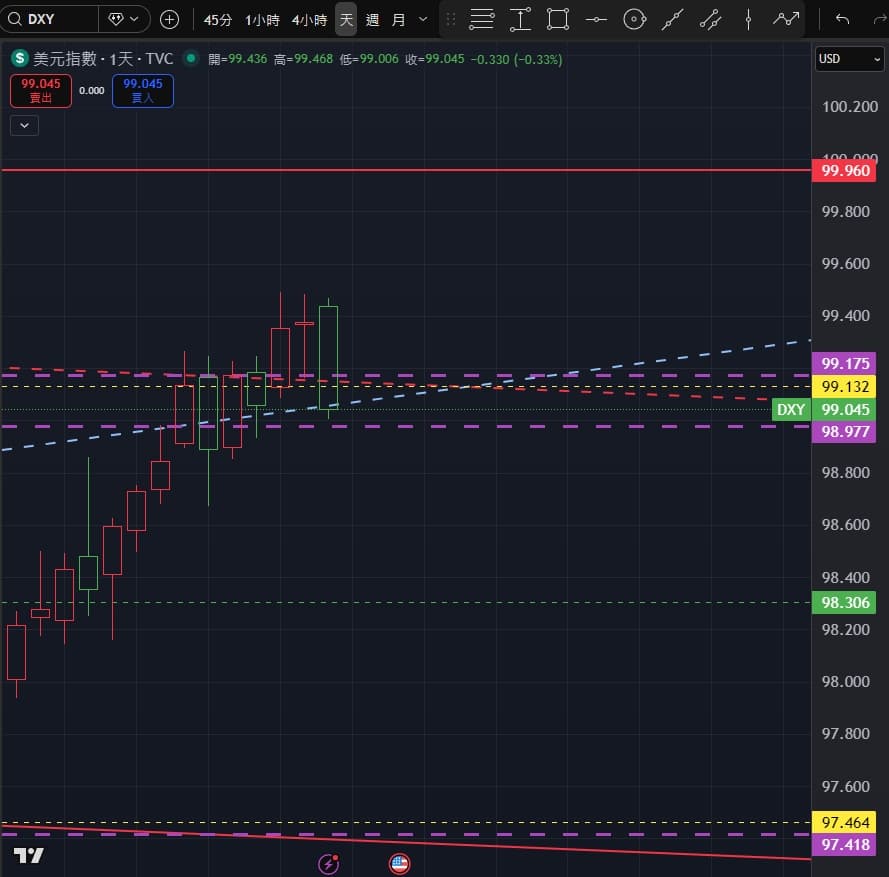This screenshot has width=889, height=877.
Task: Select the vertical line tool
Action: [x=748, y=19]
